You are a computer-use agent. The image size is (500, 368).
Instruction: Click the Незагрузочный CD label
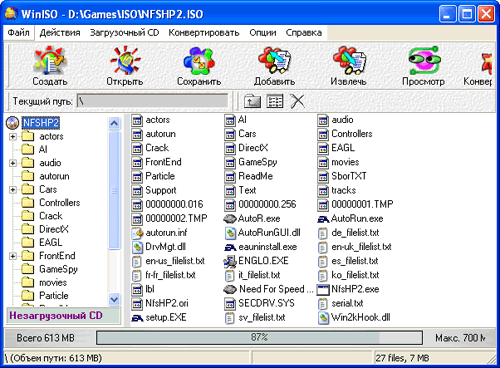tap(56, 315)
